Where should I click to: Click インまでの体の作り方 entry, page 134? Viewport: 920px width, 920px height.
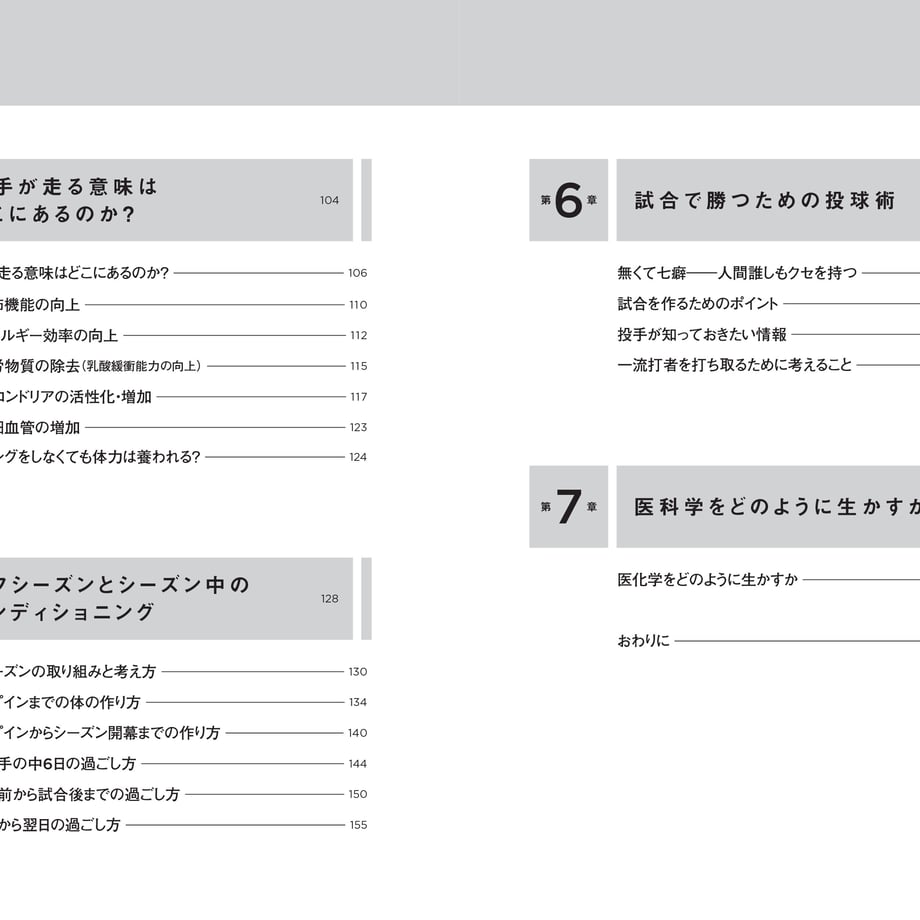184,702
